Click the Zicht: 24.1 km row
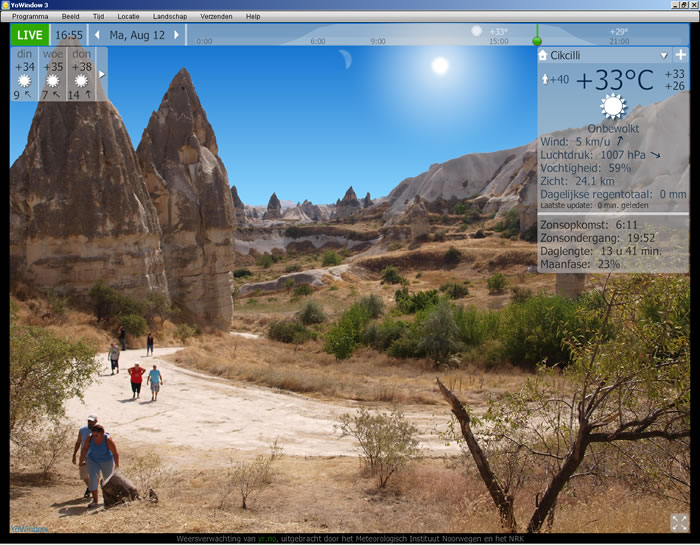The width and height of the screenshot is (700, 546). pos(577,181)
